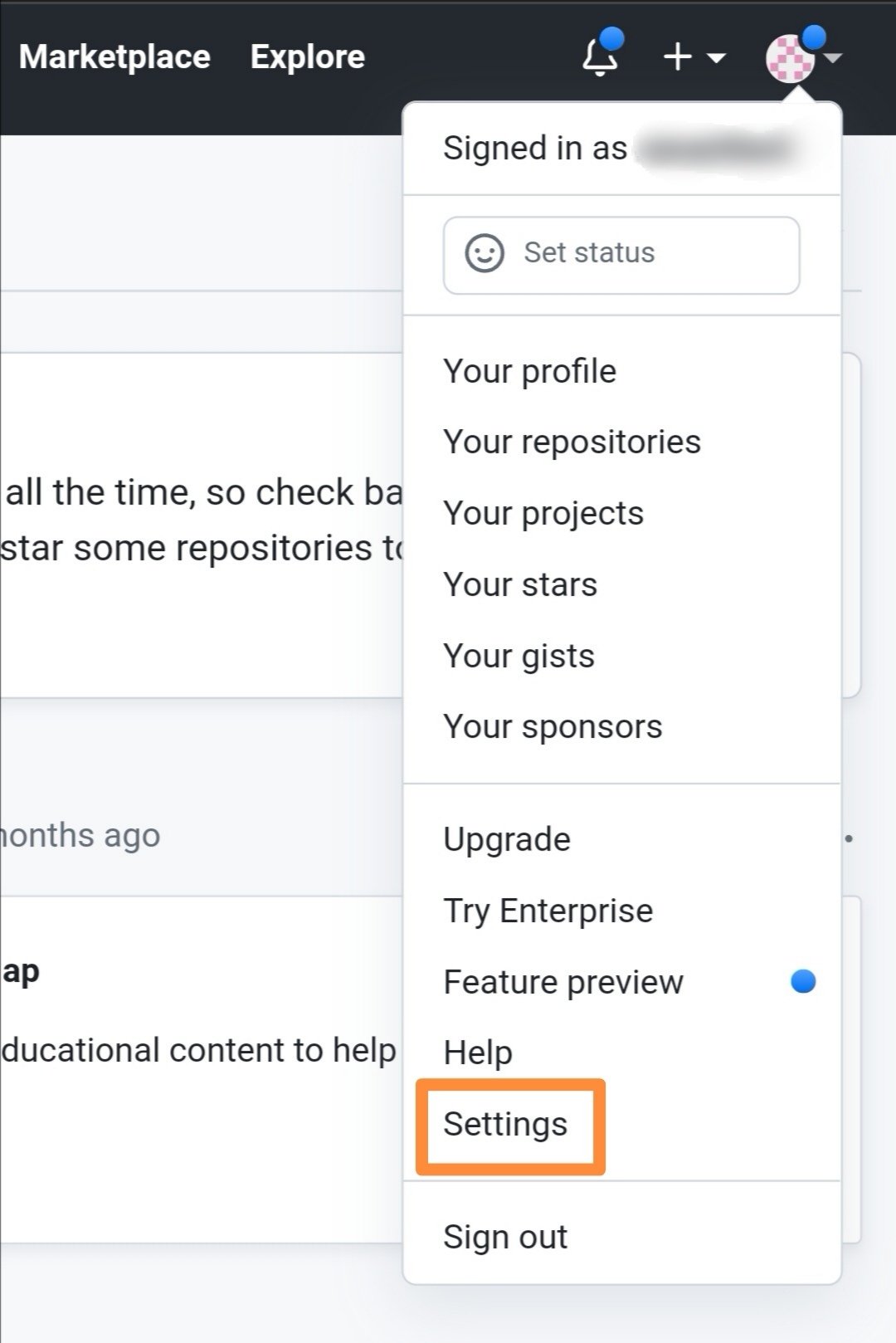Screen dimensions: 896x1343
Task: Open the Explore menu item
Action: [307, 56]
